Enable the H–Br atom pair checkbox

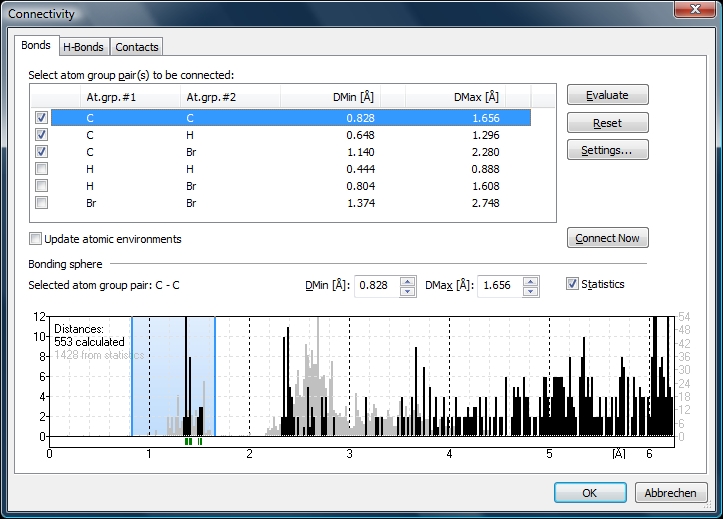41,185
